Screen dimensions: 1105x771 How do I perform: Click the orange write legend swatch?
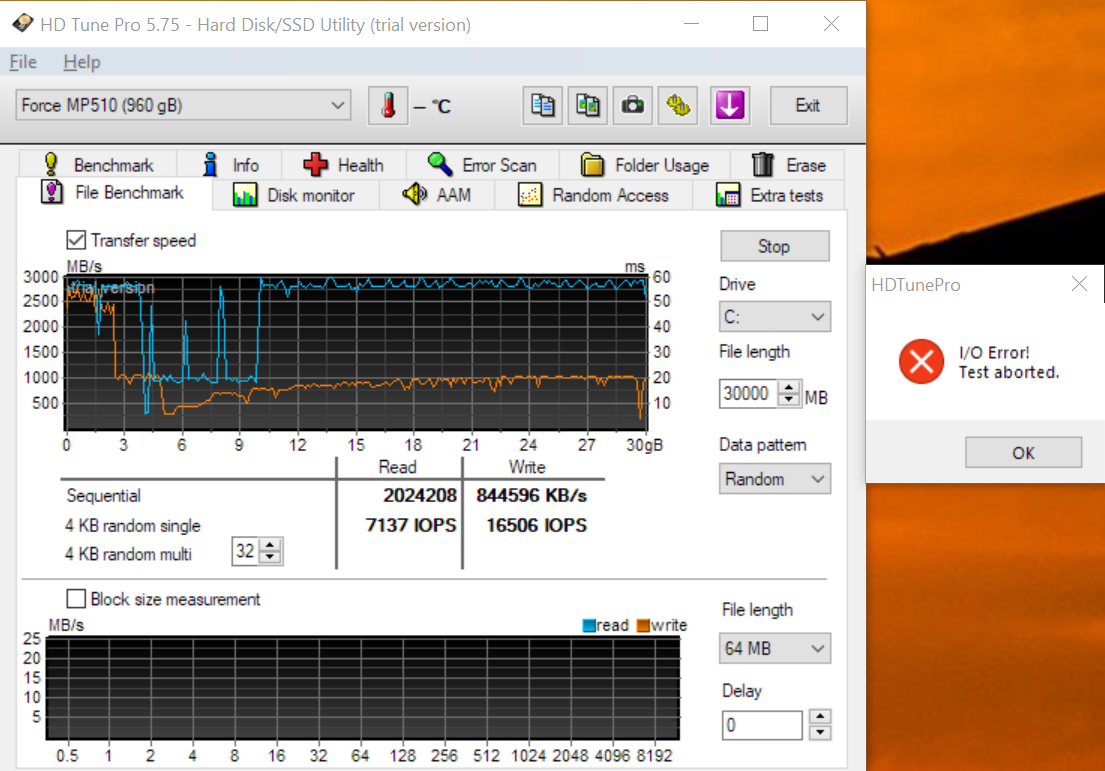pyautogui.click(x=643, y=626)
